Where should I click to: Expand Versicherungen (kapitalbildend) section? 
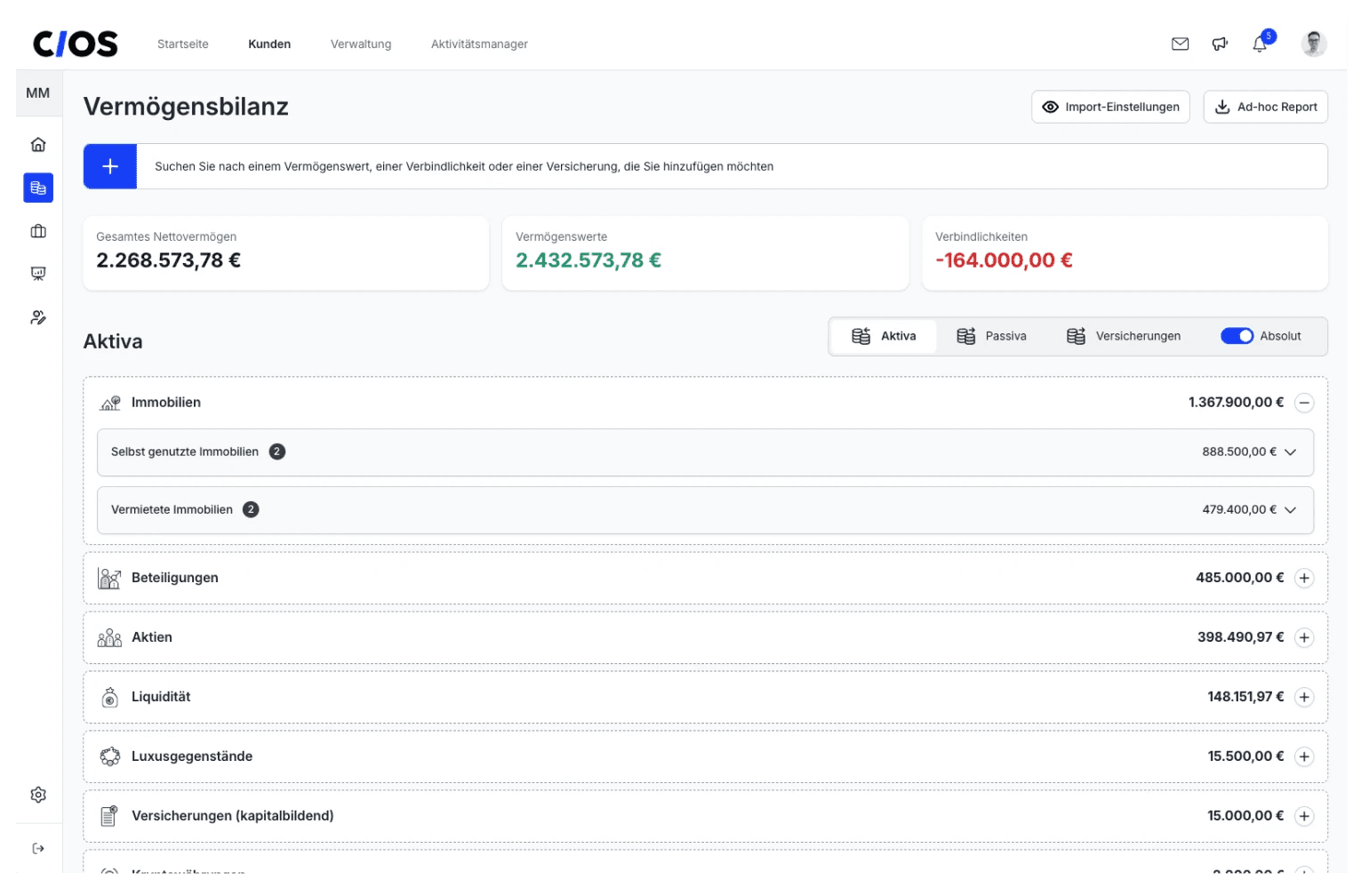click(x=1304, y=816)
